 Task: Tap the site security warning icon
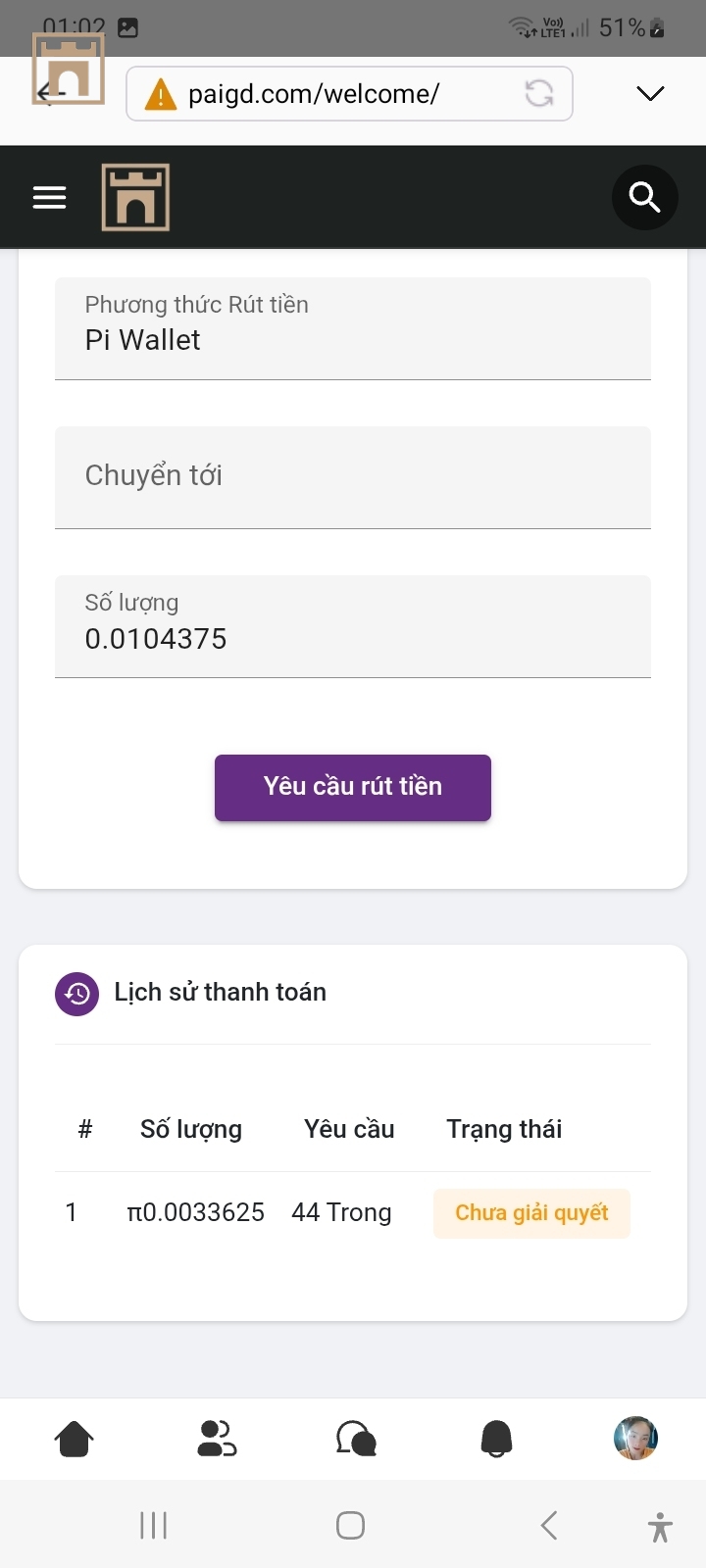tap(160, 95)
